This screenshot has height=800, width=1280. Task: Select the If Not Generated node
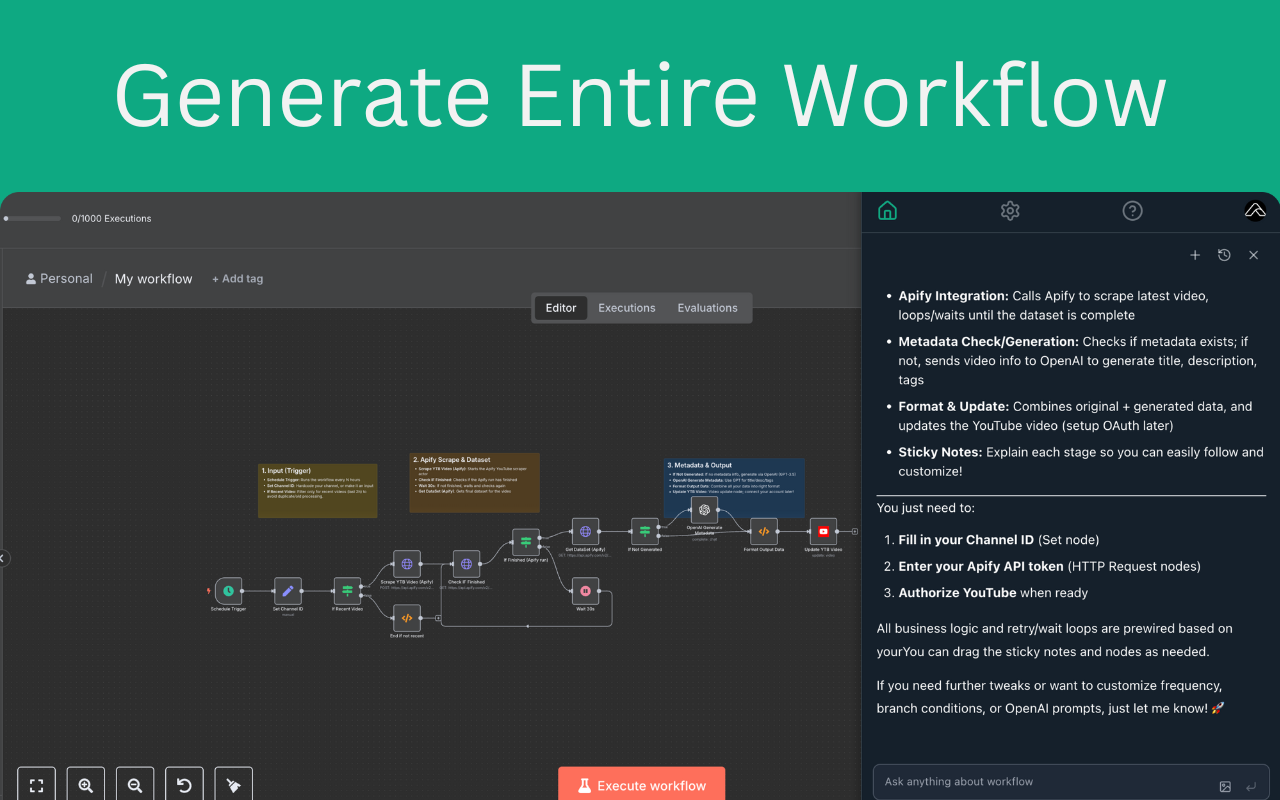click(x=645, y=532)
